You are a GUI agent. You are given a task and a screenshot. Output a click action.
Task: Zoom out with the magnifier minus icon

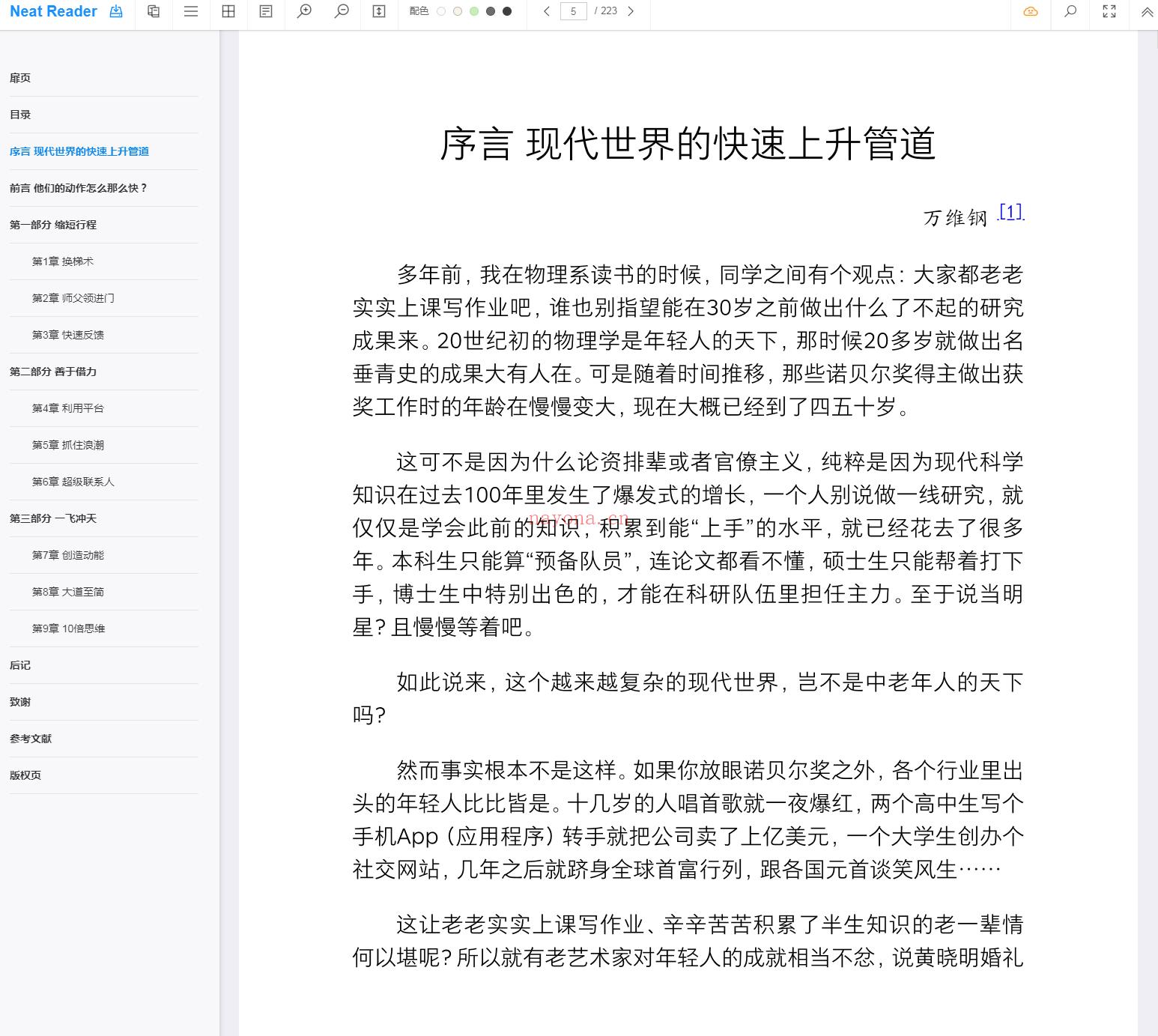tap(342, 11)
